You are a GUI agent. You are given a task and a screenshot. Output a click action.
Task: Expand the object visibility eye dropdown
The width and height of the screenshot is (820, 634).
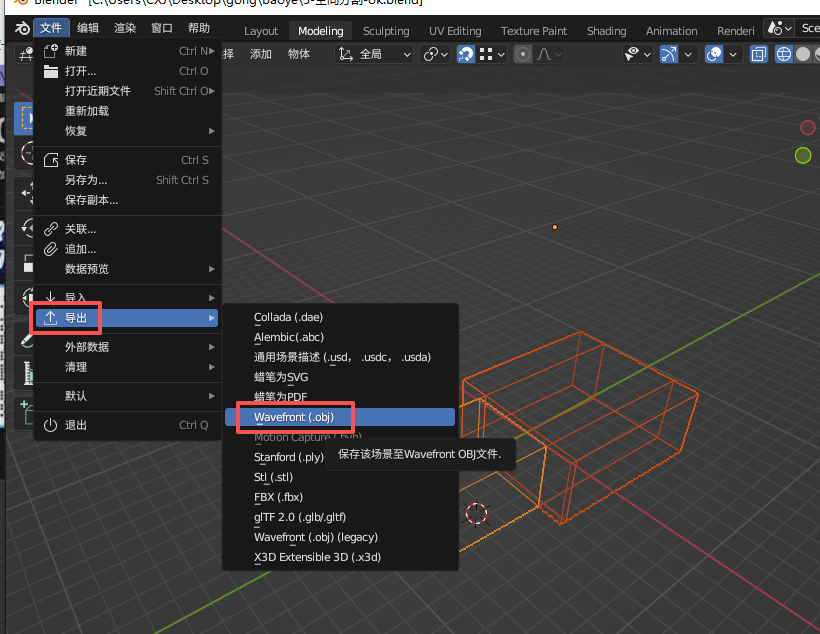[x=637, y=54]
